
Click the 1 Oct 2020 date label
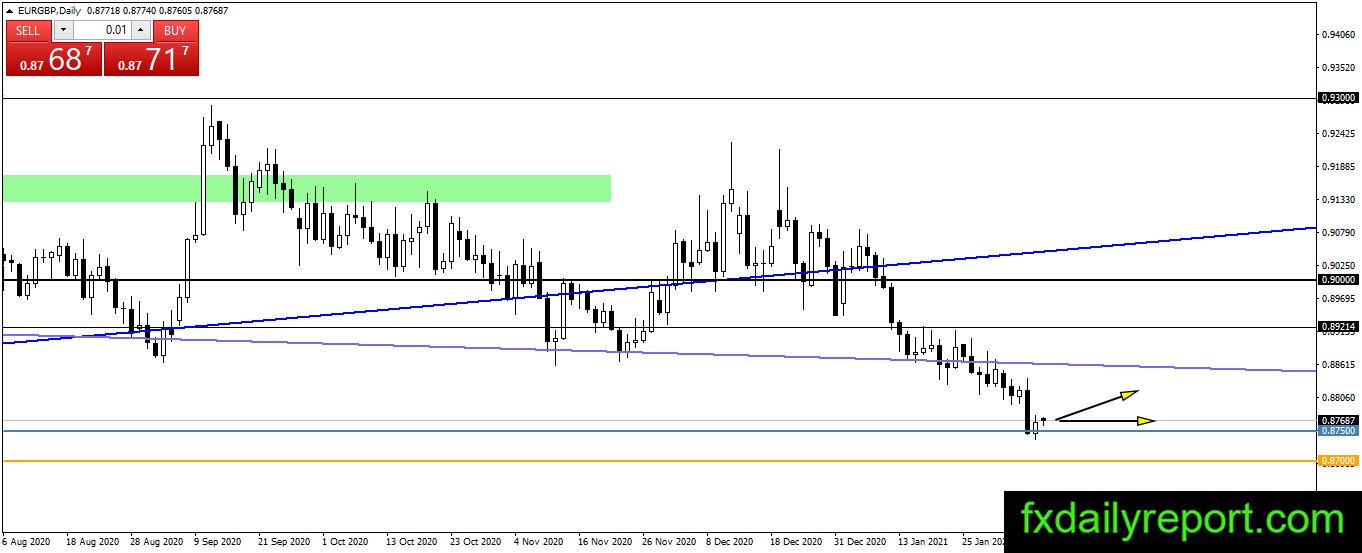346,542
